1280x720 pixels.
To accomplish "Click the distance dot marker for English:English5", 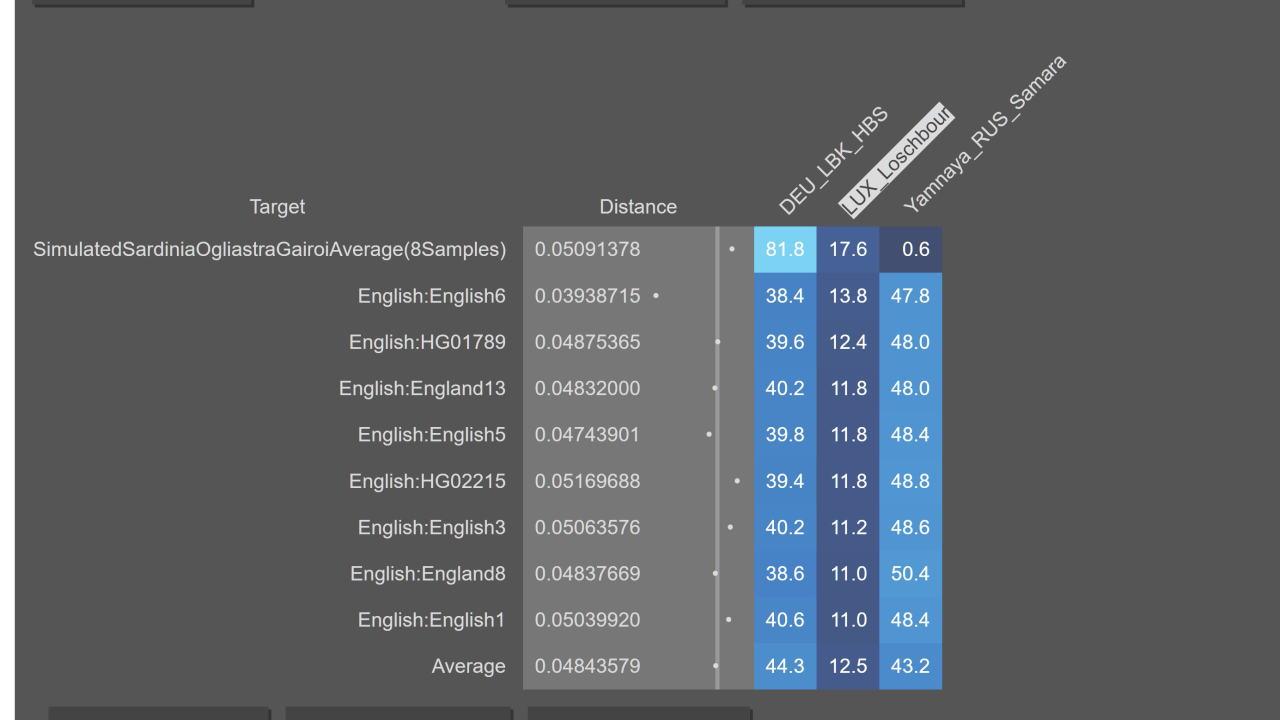I will 709,435.
